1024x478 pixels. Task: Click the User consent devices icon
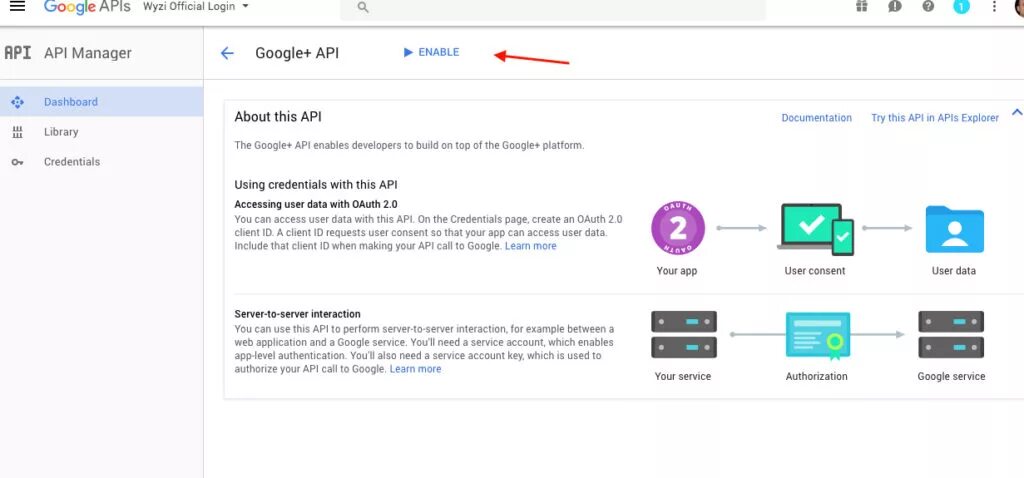(x=815, y=229)
